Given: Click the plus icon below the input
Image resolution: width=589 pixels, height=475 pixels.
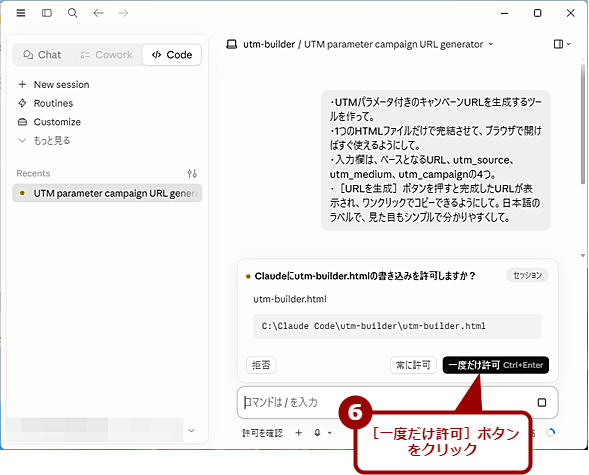Looking at the screenshot, I should pyautogui.click(x=299, y=433).
